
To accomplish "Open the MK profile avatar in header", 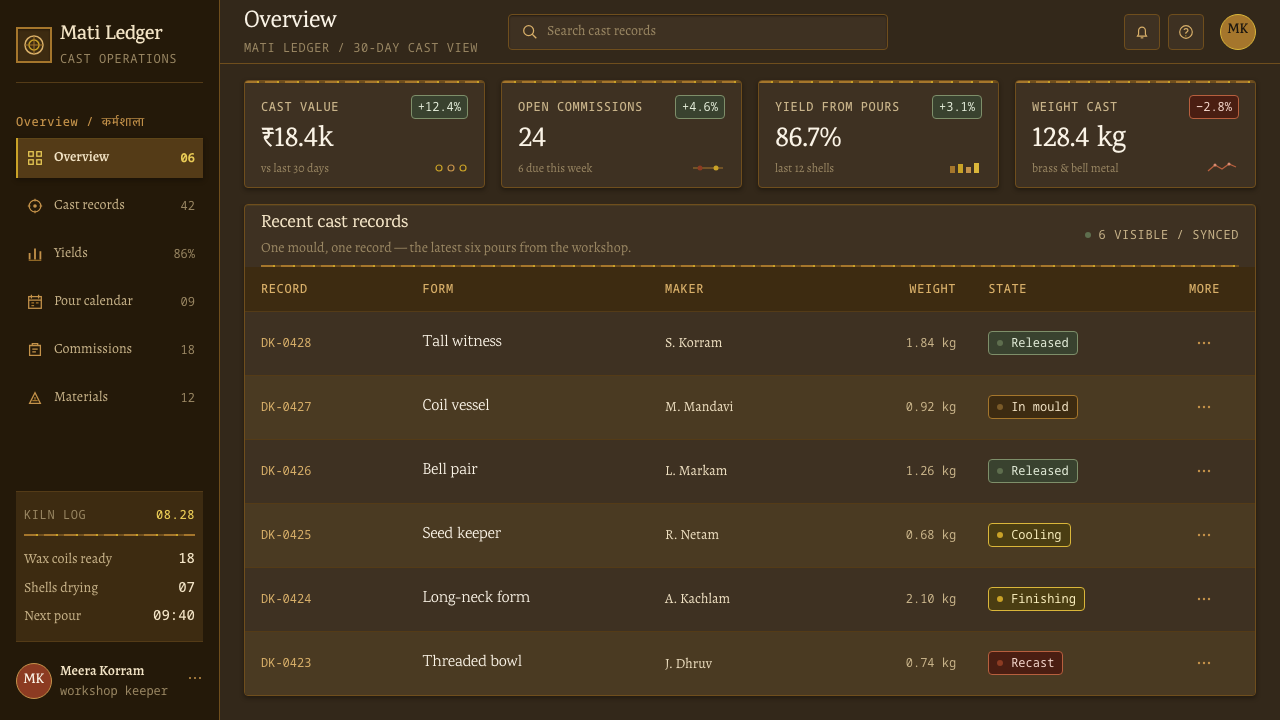I will (1238, 32).
